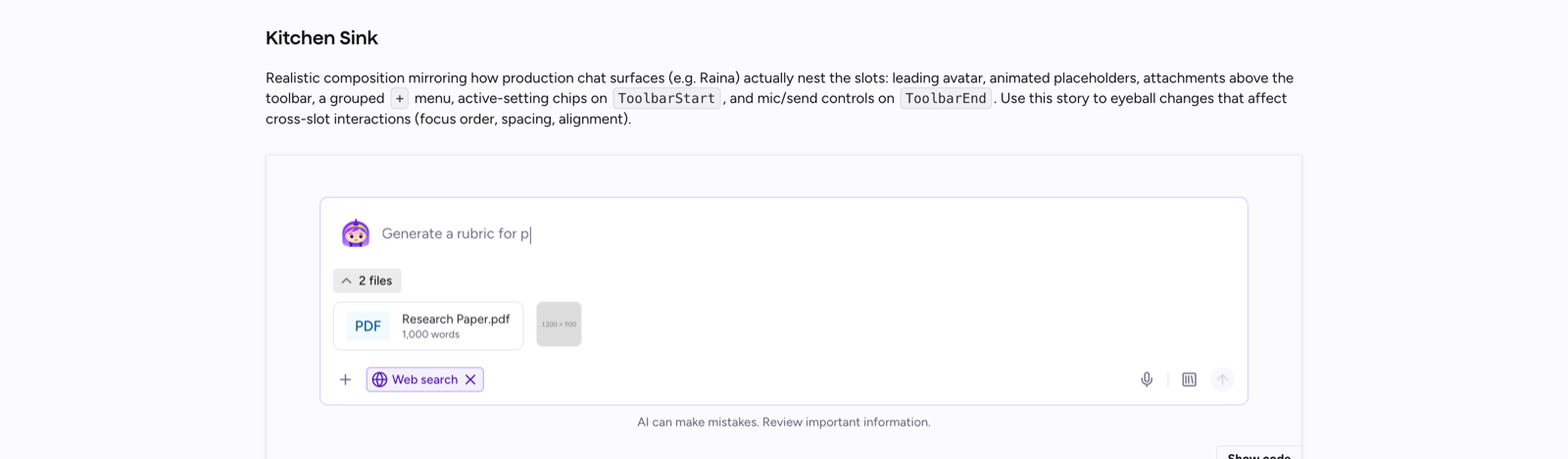Viewport: 1568px width, 459px height.
Task: Click the globe icon on Web search chip
Action: 379,380
